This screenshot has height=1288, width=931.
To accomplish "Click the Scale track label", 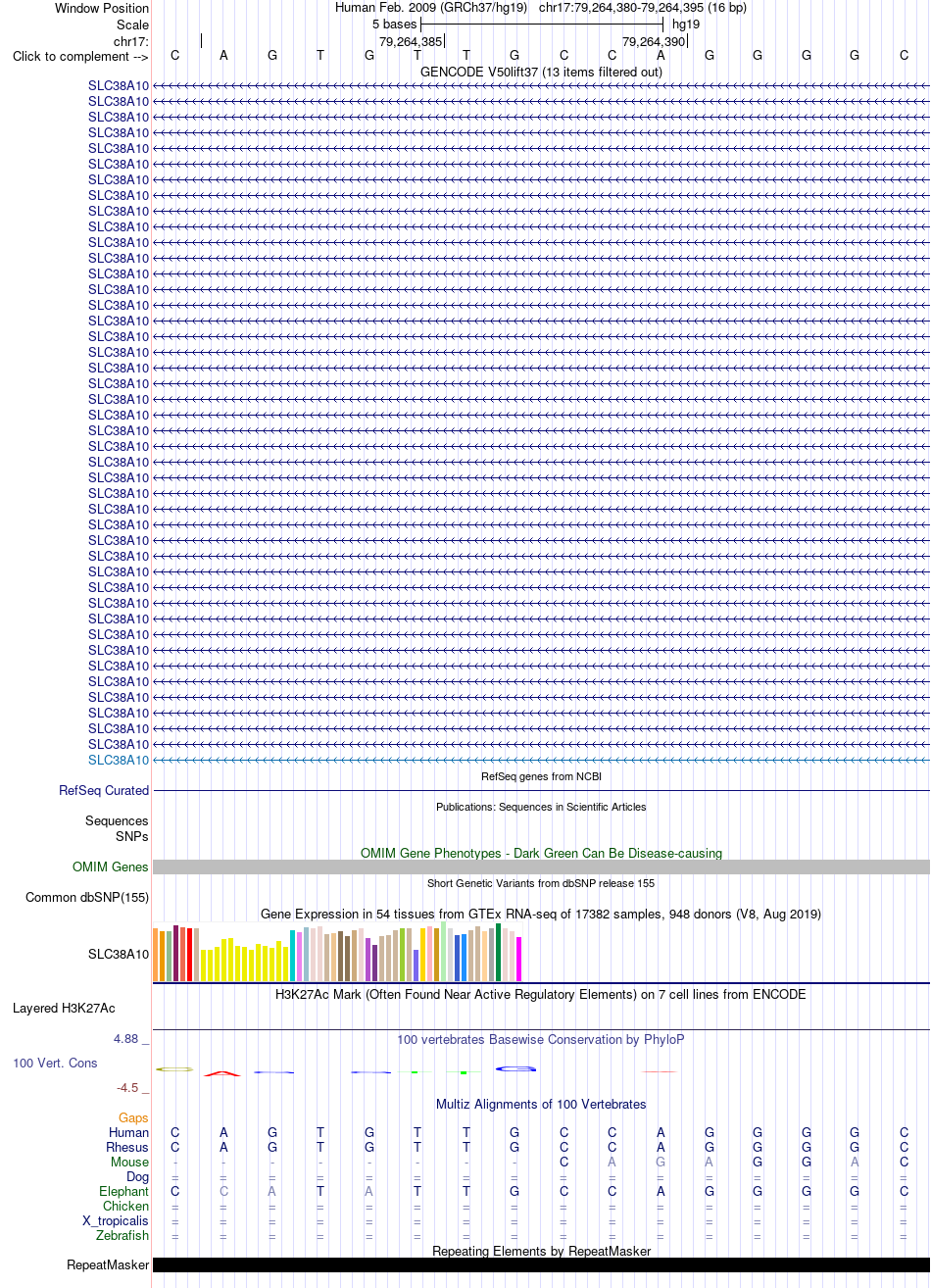I will [132, 25].
